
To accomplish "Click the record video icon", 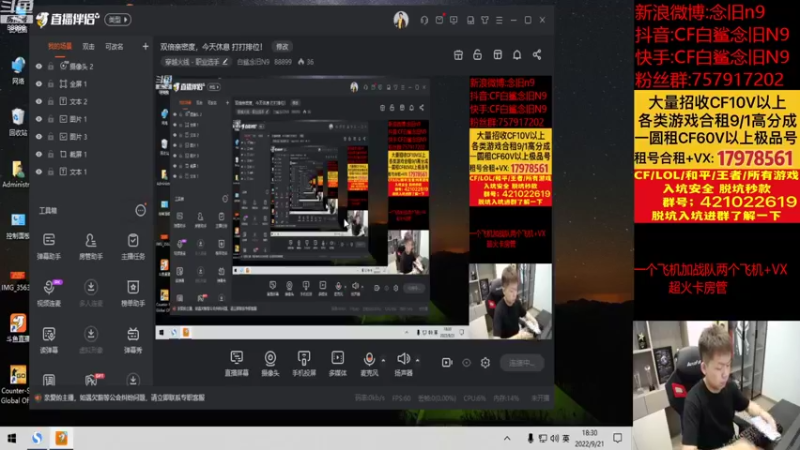I will point(447,362).
